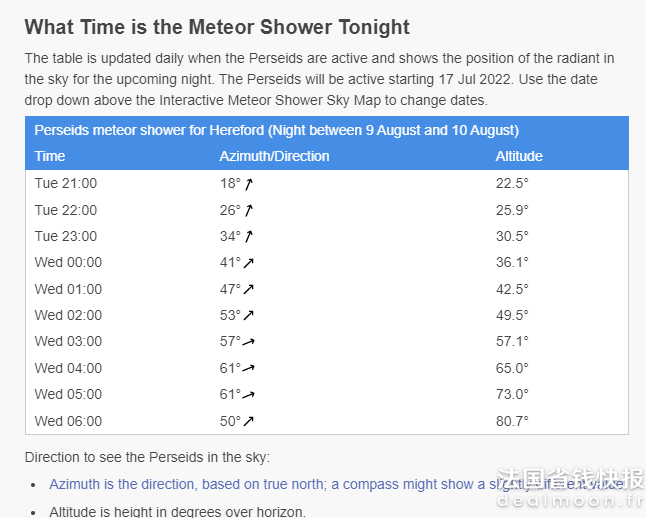
Task: Click the Altitude column header
Action: 519,156
